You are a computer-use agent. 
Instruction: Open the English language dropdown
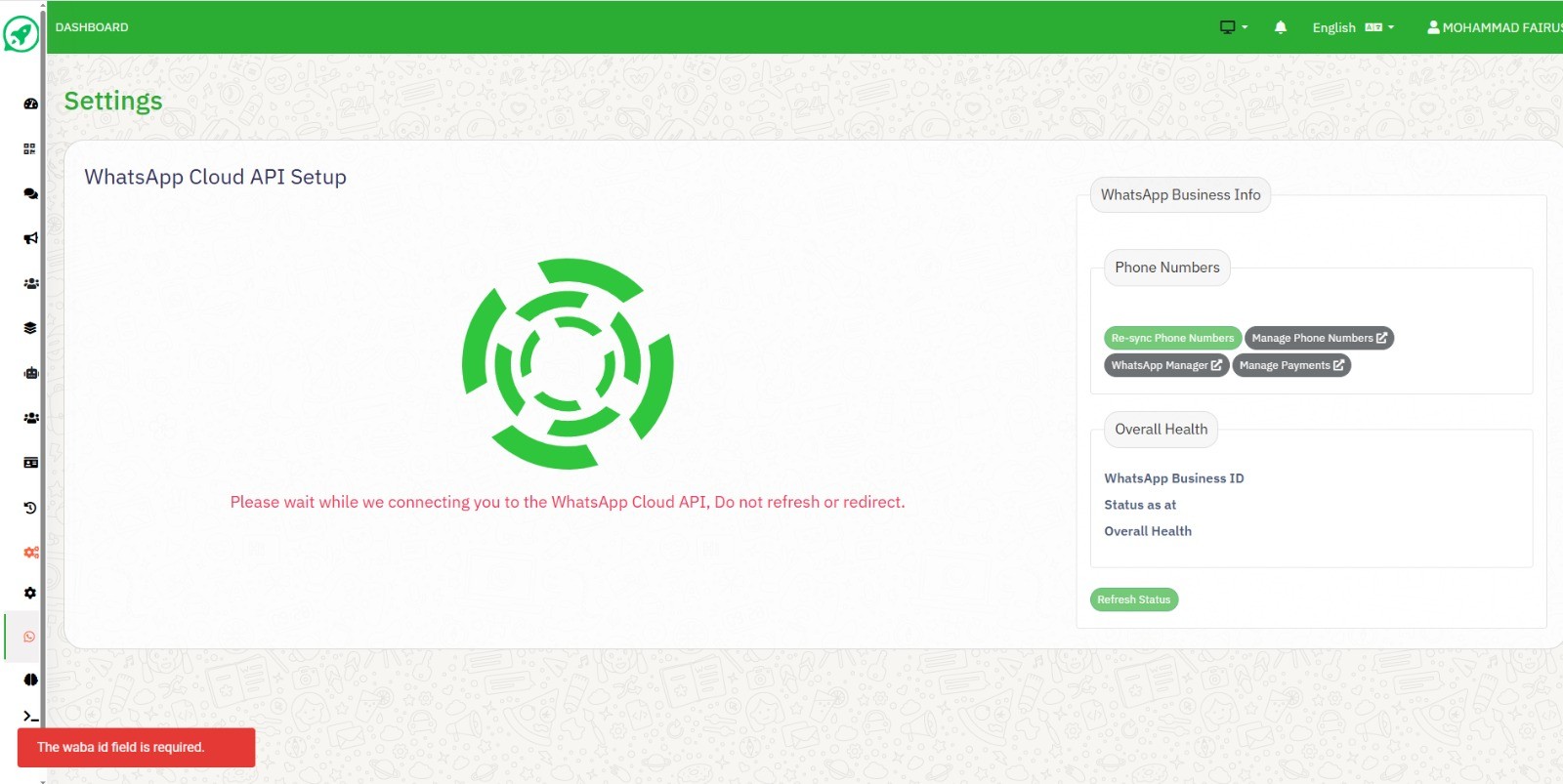(1352, 27)
